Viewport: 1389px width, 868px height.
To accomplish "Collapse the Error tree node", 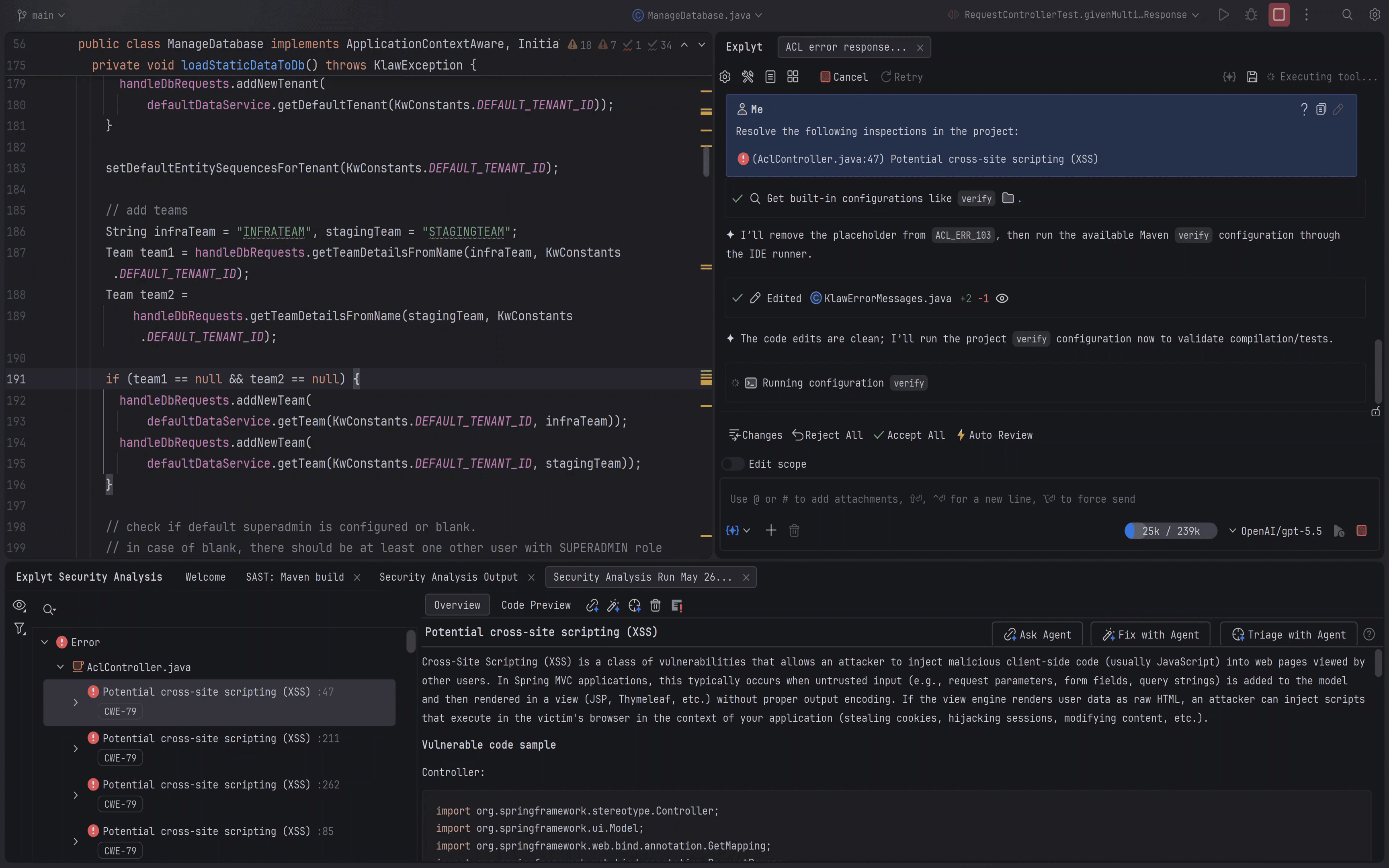I will pos(45,643).
